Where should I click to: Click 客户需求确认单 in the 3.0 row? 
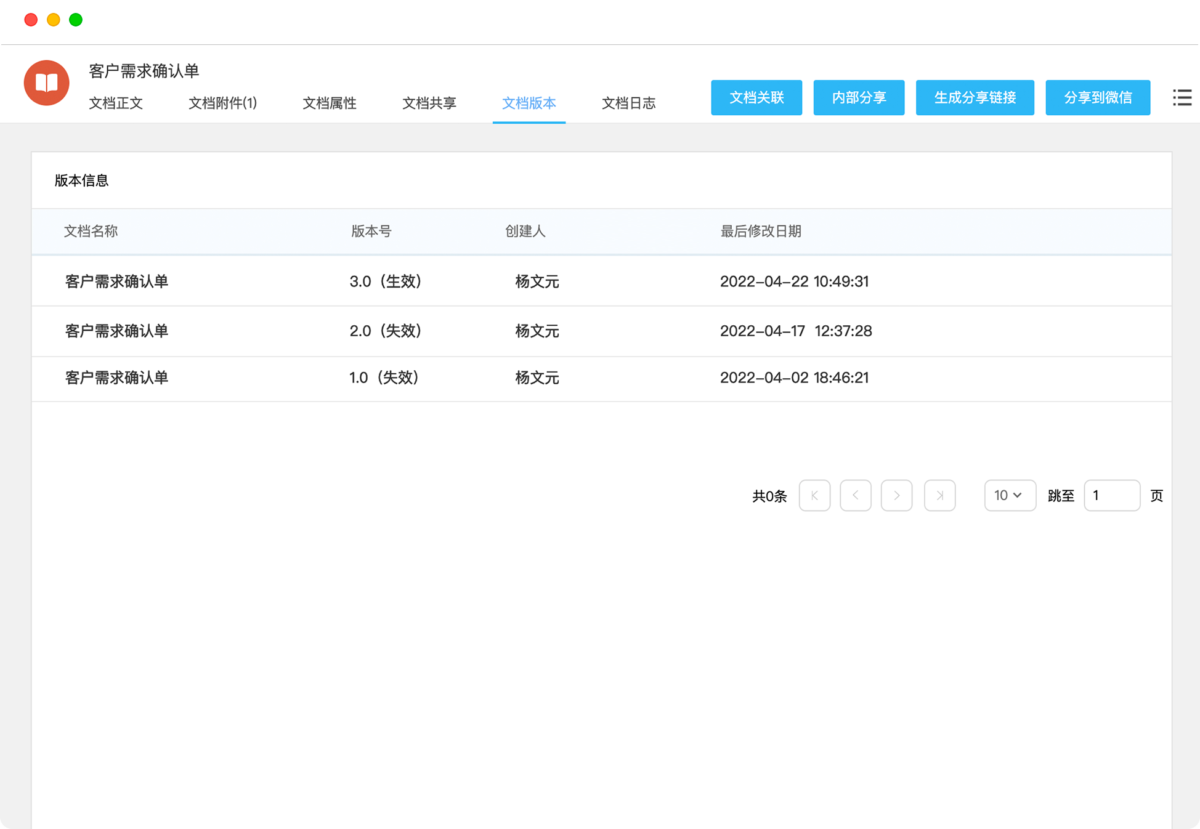[116, 282]
